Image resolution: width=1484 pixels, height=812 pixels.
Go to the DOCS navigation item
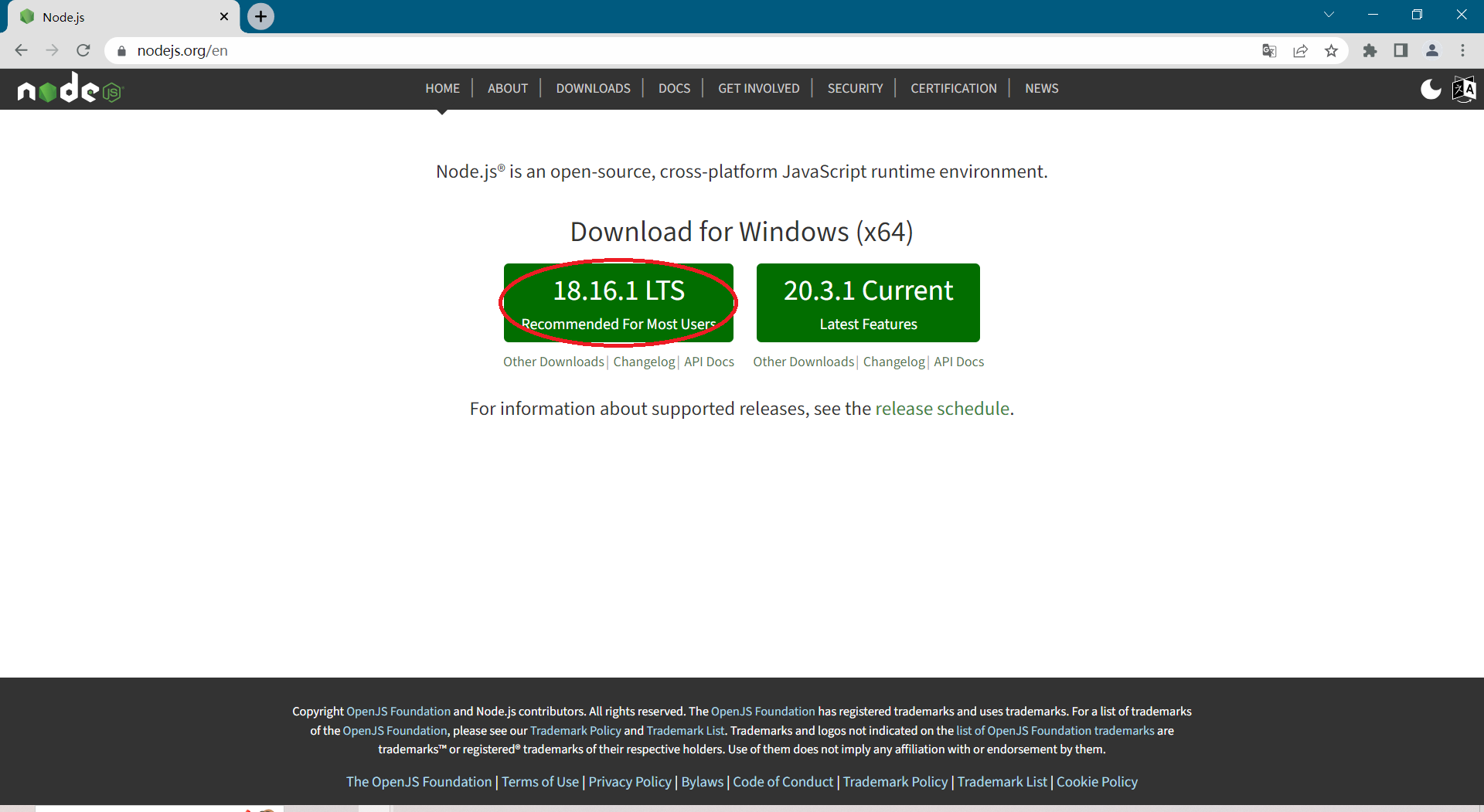[674, 89]
